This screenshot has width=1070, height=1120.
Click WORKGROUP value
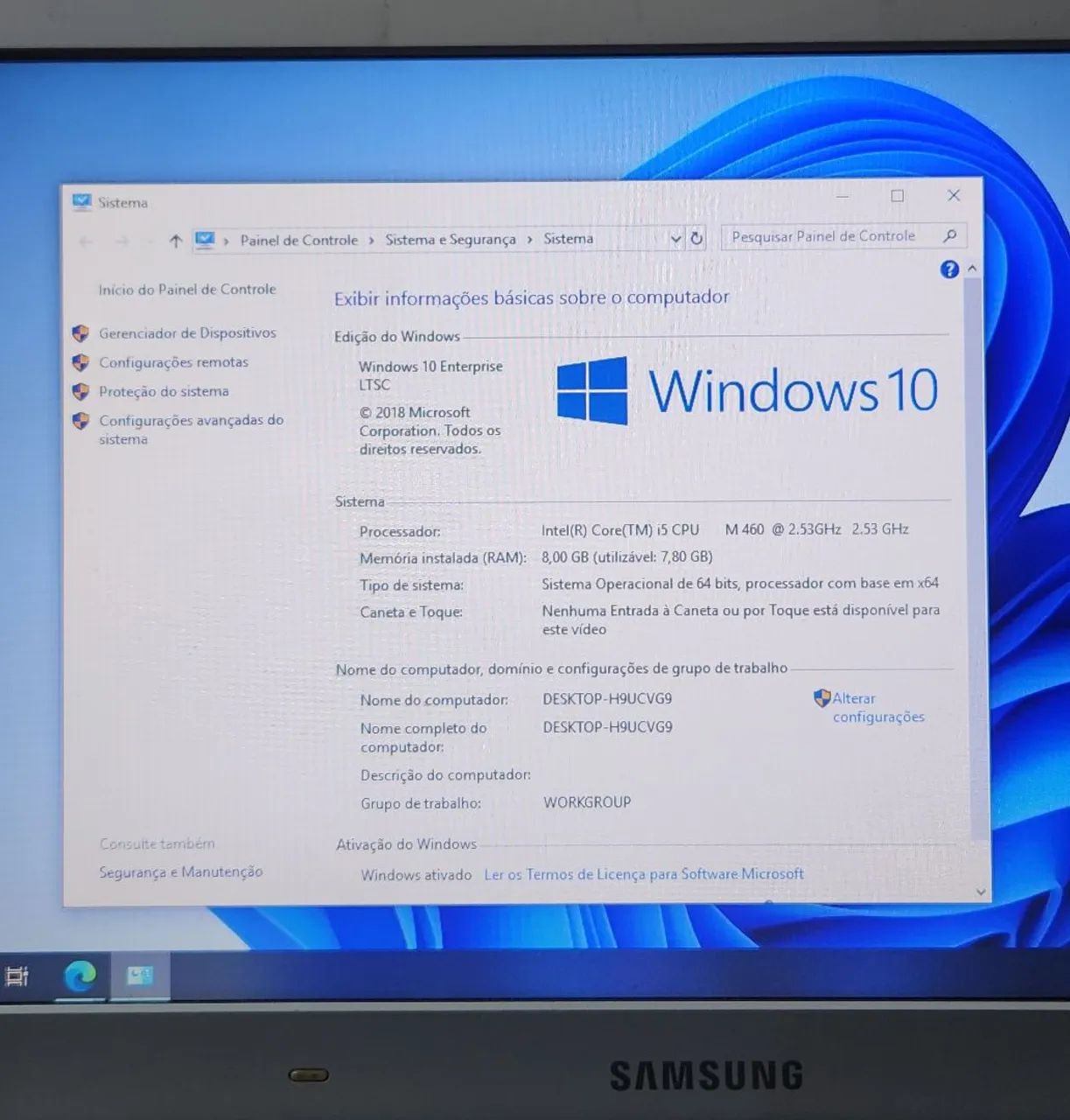(x=587, y=802)
